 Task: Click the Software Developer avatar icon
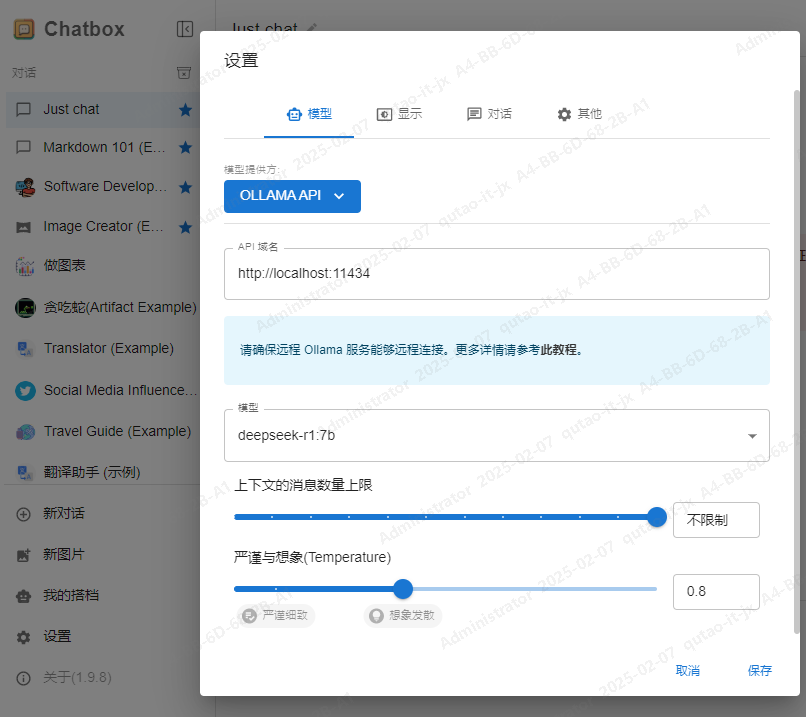tap(25, 187)
